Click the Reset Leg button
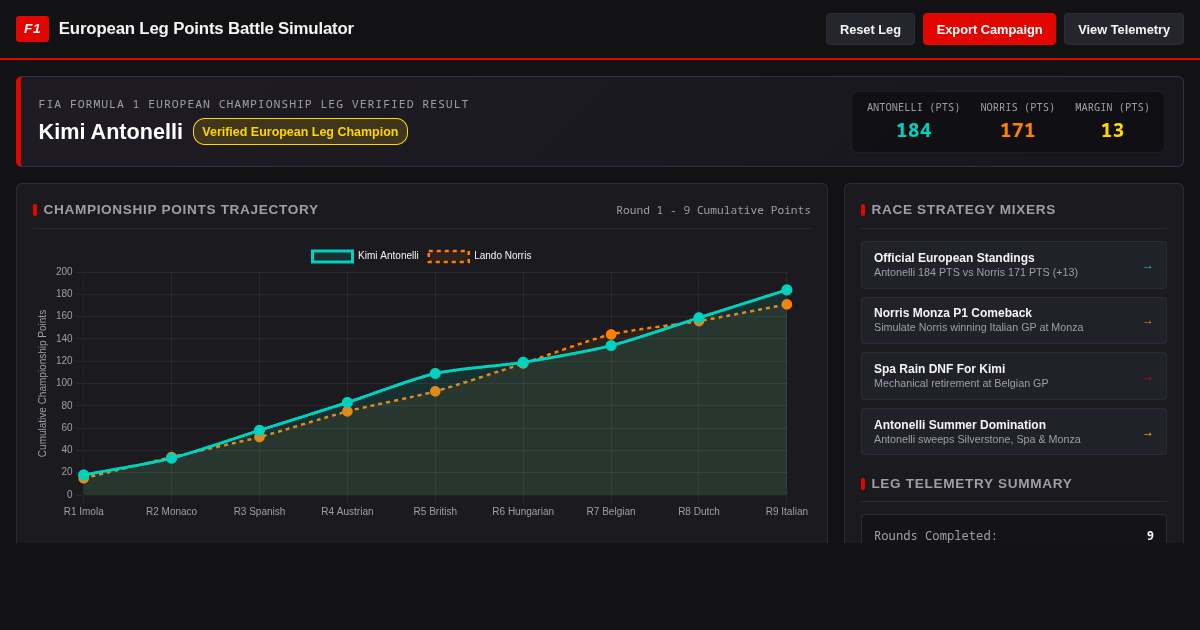This screenshot has height=630, width=1200. pyautogui.click(x=870, y=29)
